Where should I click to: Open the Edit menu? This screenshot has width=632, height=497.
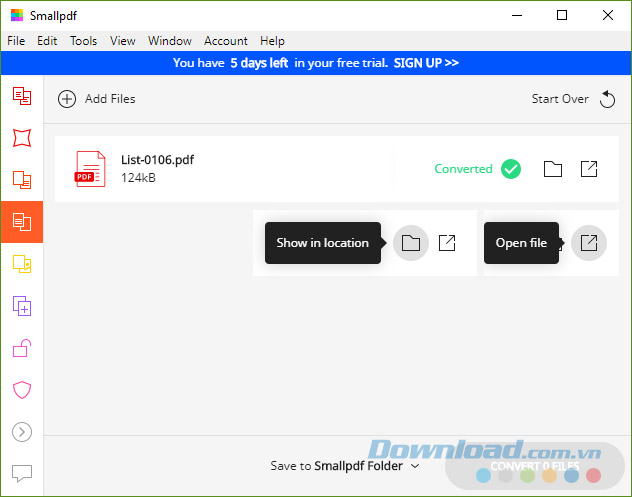(47, 41)
